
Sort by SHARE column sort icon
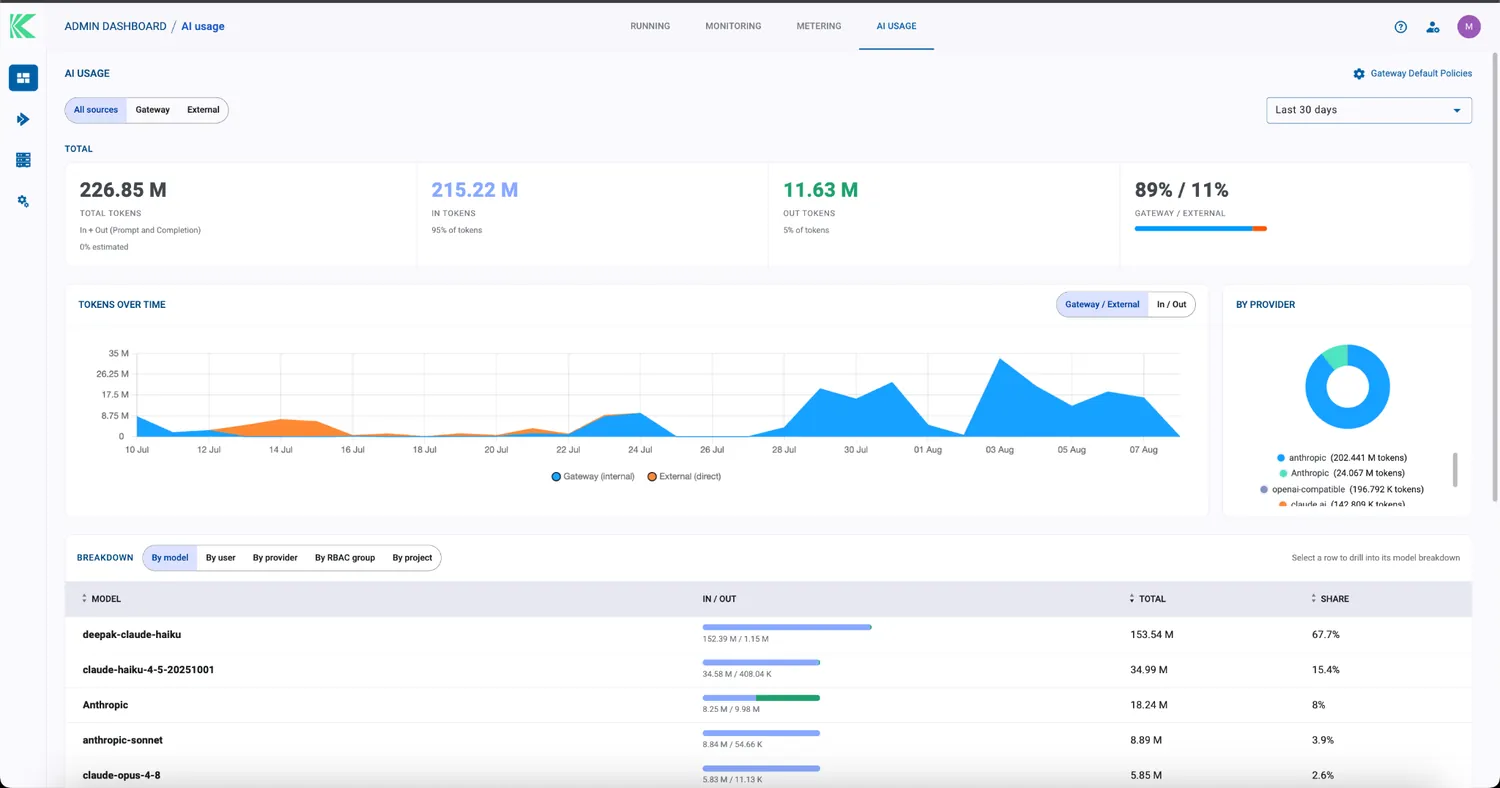[x=1313, y=599]
